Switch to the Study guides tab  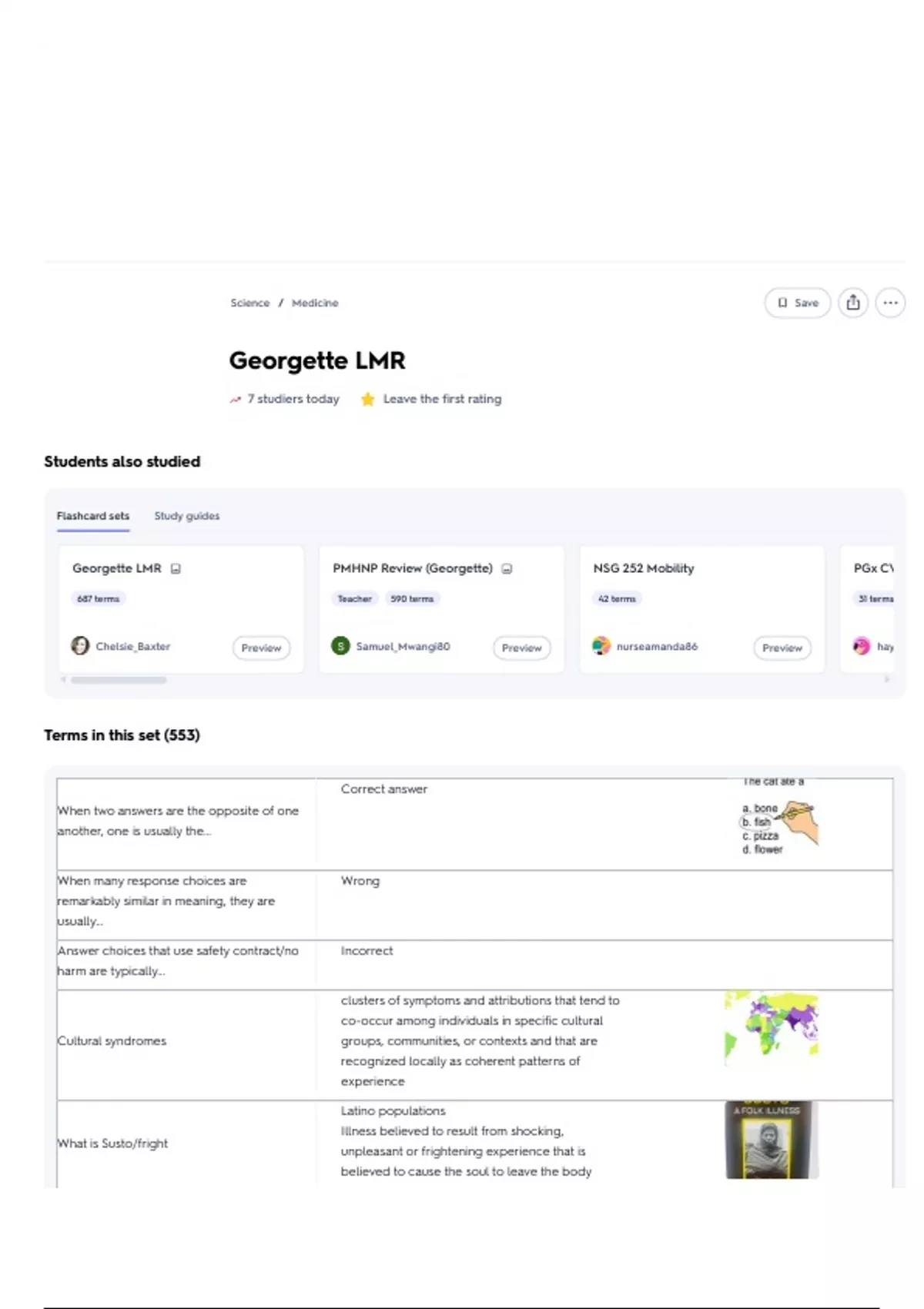[186, 516]
